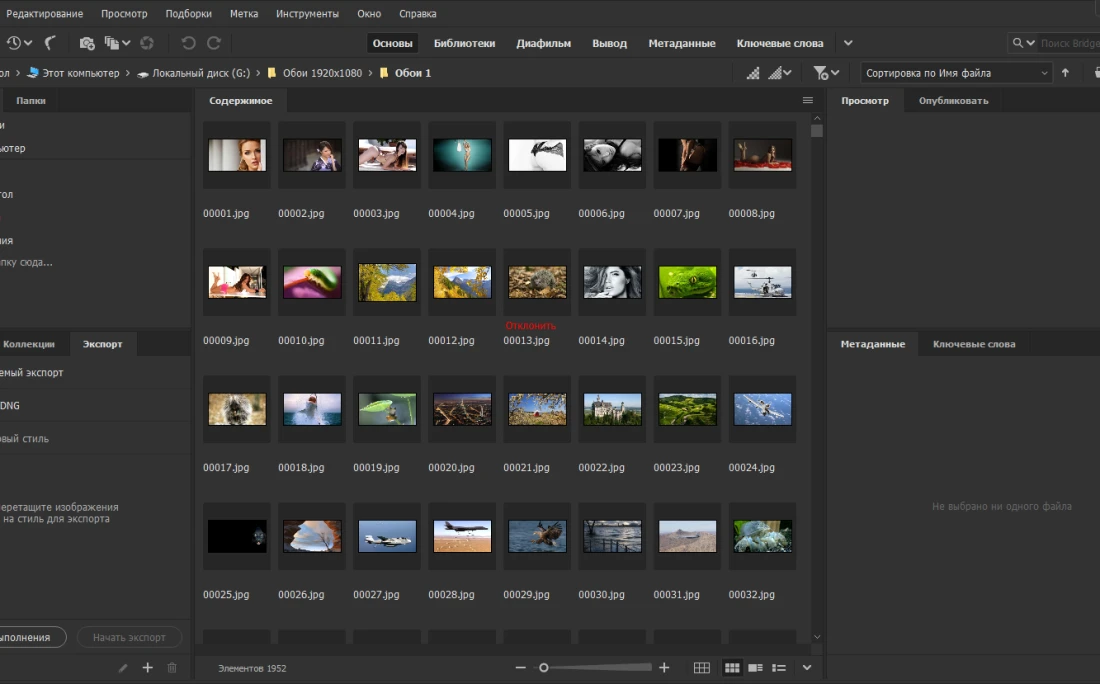The image size is (1100, 684).
Task: Click the boomerang return-to-app icon
Action: click(50, 43)
